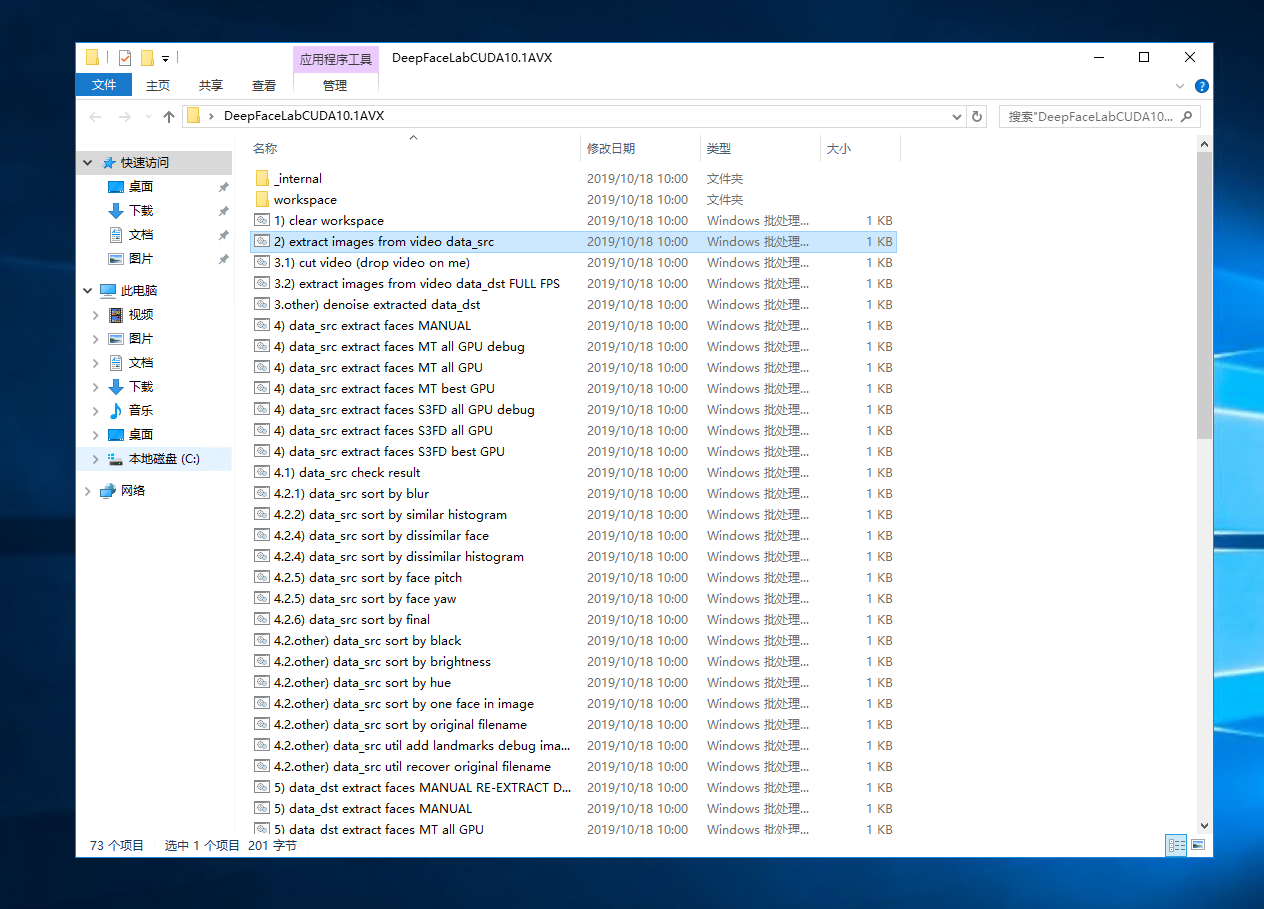Click the 网络 network icon in the sidebar
Viewport: 1264px width, 909px height.
click(x=108, y=490)
